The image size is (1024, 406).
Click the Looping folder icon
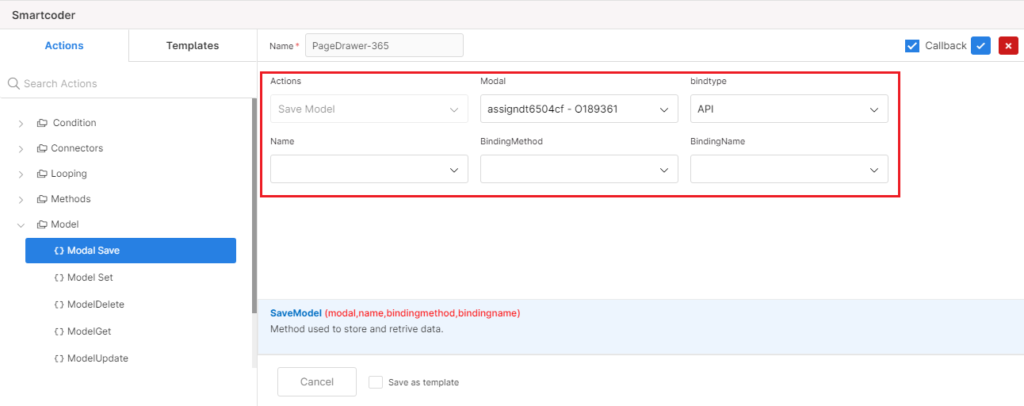(x=42, y=174)
